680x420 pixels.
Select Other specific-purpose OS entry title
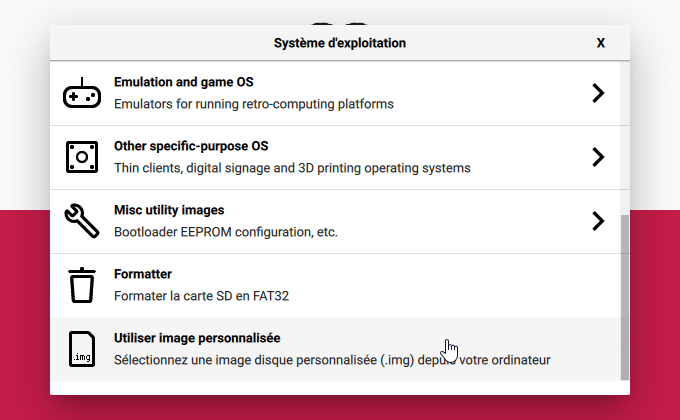tap(191, 146)
